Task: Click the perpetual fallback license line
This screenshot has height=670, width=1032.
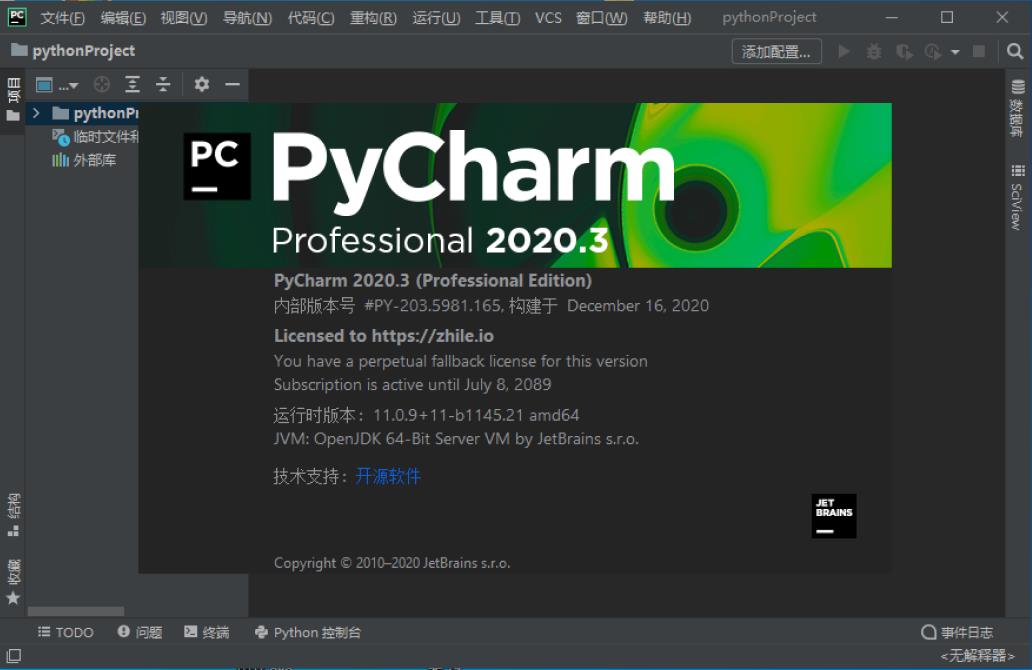Action: pyautogui.click(x=461, y=361)
